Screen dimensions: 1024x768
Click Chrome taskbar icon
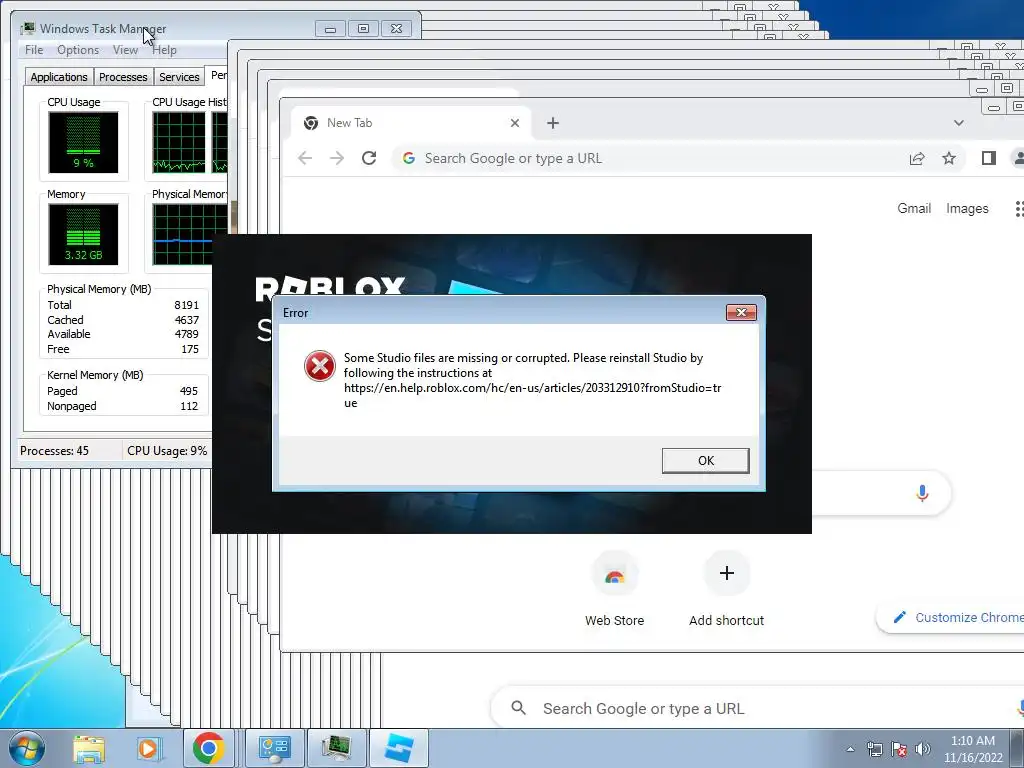tap(209, 748)
